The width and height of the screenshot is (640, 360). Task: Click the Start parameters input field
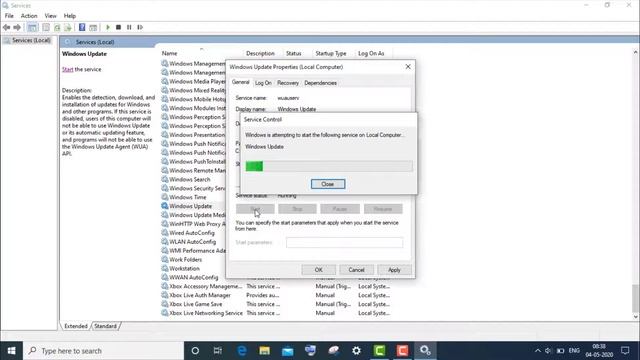(x=344, y=242)
